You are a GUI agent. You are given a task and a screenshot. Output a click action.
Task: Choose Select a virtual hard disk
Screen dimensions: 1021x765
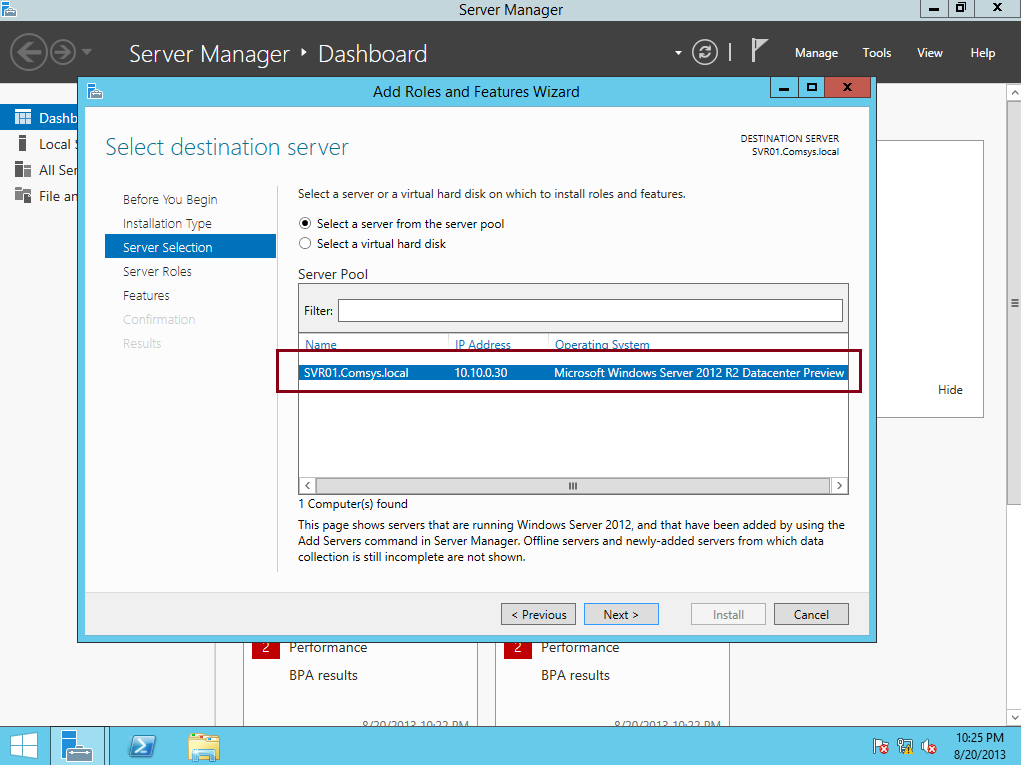pyautogui.click(x=305, y=243)
